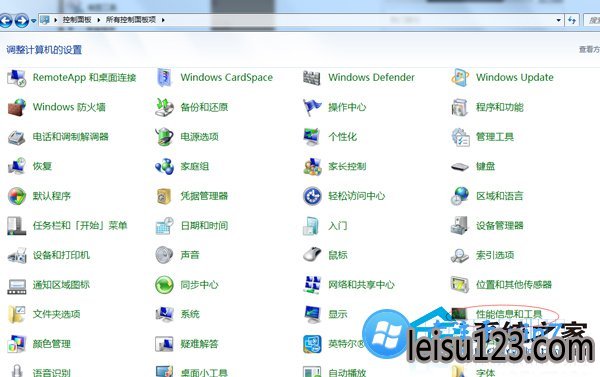This screenshot has height=377, width=600.
Task: Open the 电话和调制解调器 icon
Action: point(16,137)
